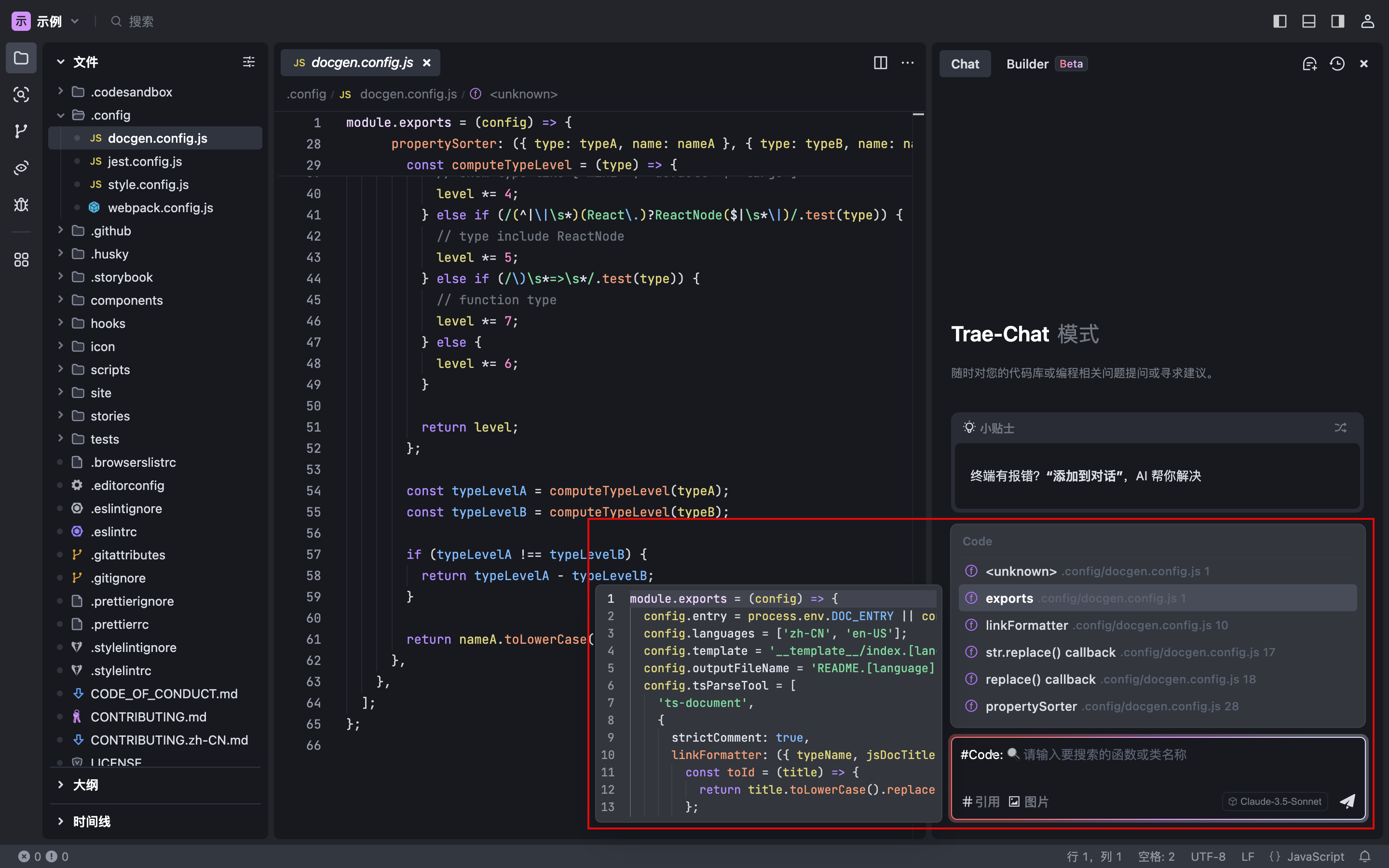Click the #引用 reference button
This screenshot has width=1389, height=868.
981,801
